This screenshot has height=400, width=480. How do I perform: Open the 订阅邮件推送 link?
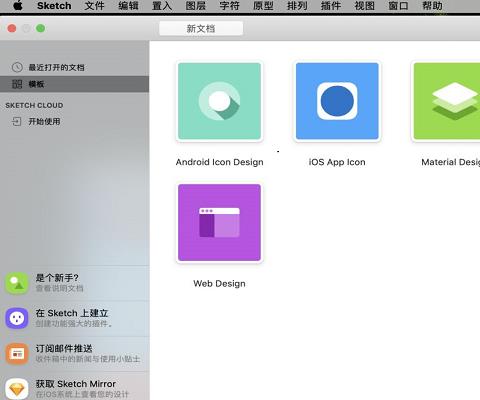tap(64, 349)
